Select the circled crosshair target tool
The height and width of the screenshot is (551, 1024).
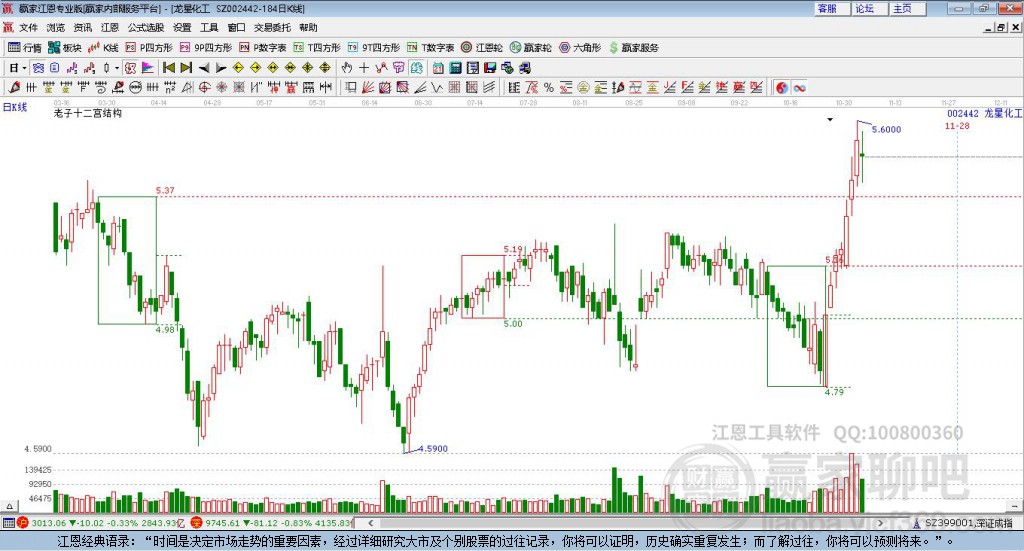tap(204, 87)
